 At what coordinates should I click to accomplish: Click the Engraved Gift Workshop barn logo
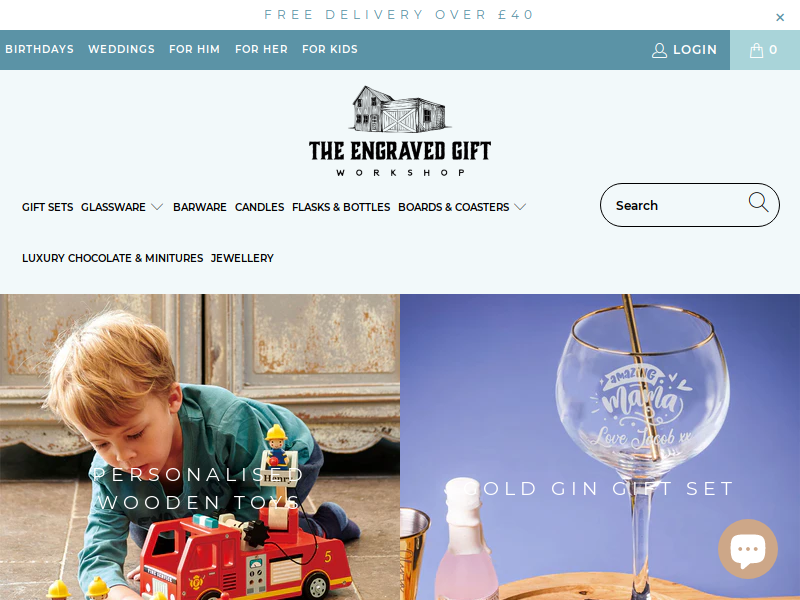(x=399, y=131)
